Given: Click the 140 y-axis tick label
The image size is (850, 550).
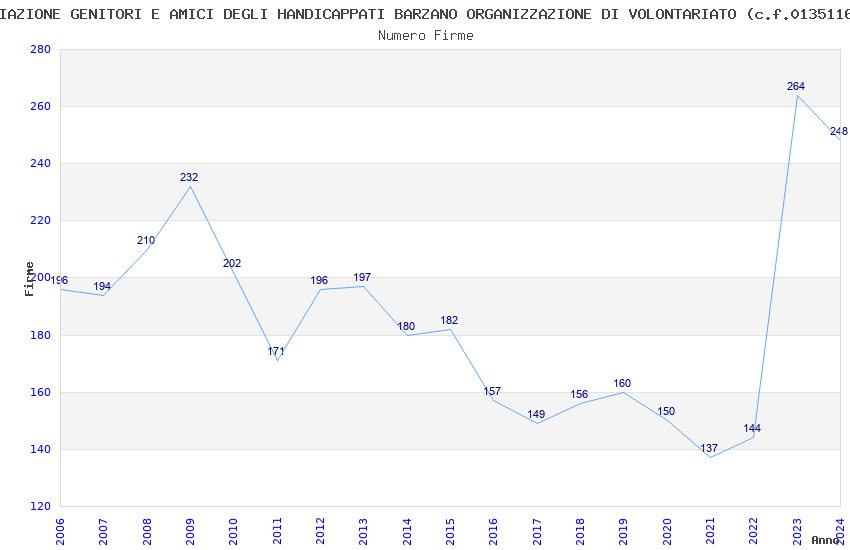Looking at the screenshot, I should pos(41,449).
